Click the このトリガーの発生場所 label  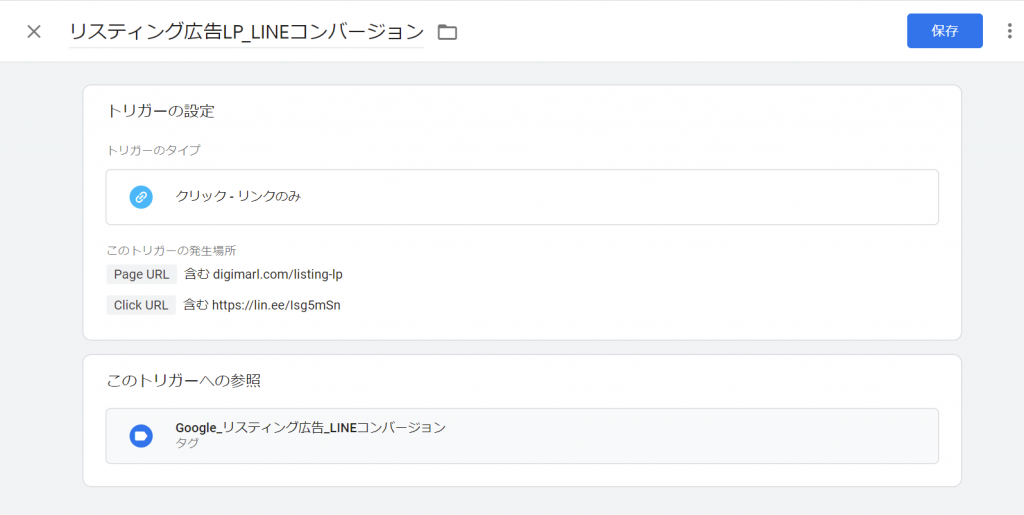pos(171,251)
